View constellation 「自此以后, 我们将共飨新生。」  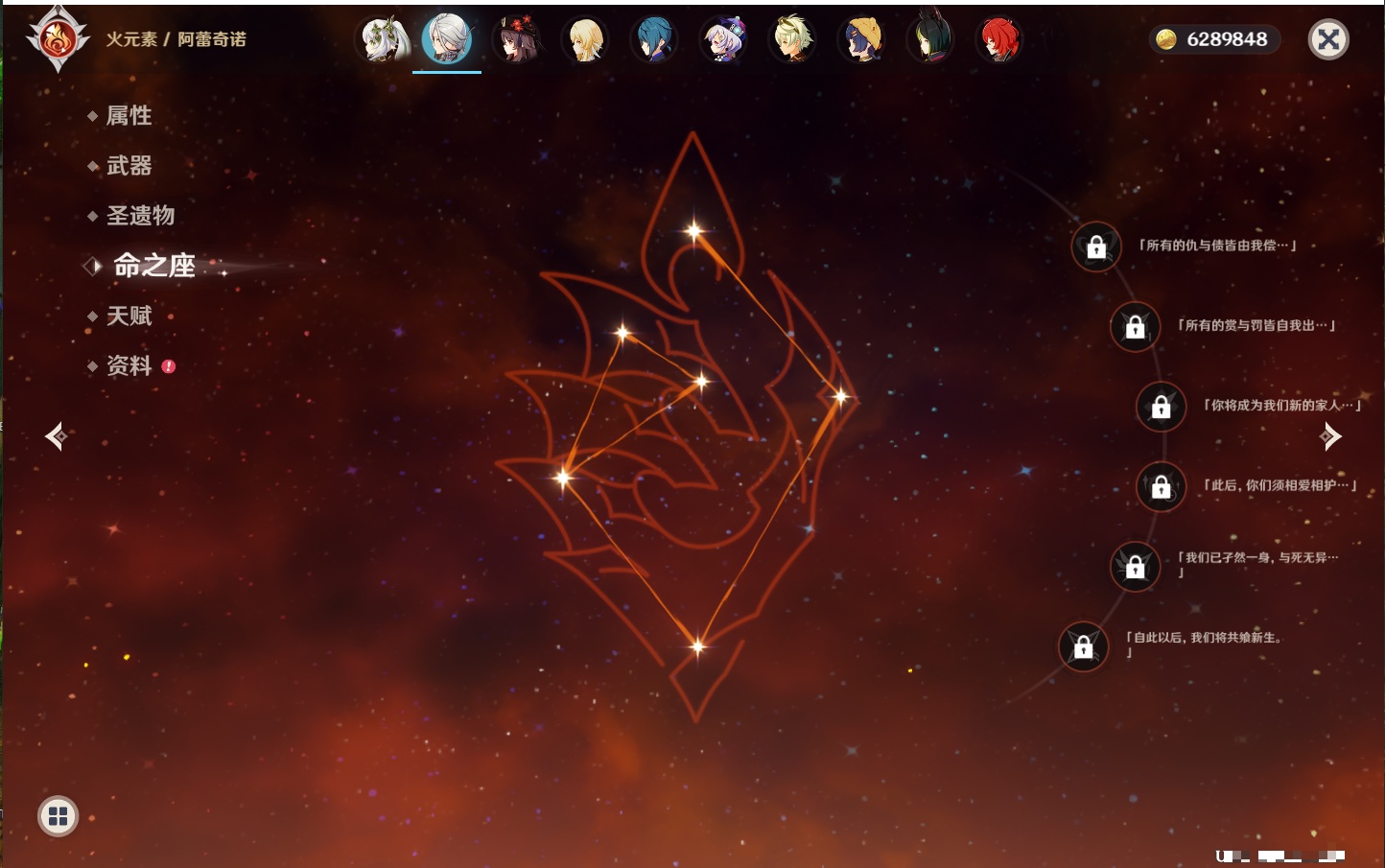coord(1204,645)
